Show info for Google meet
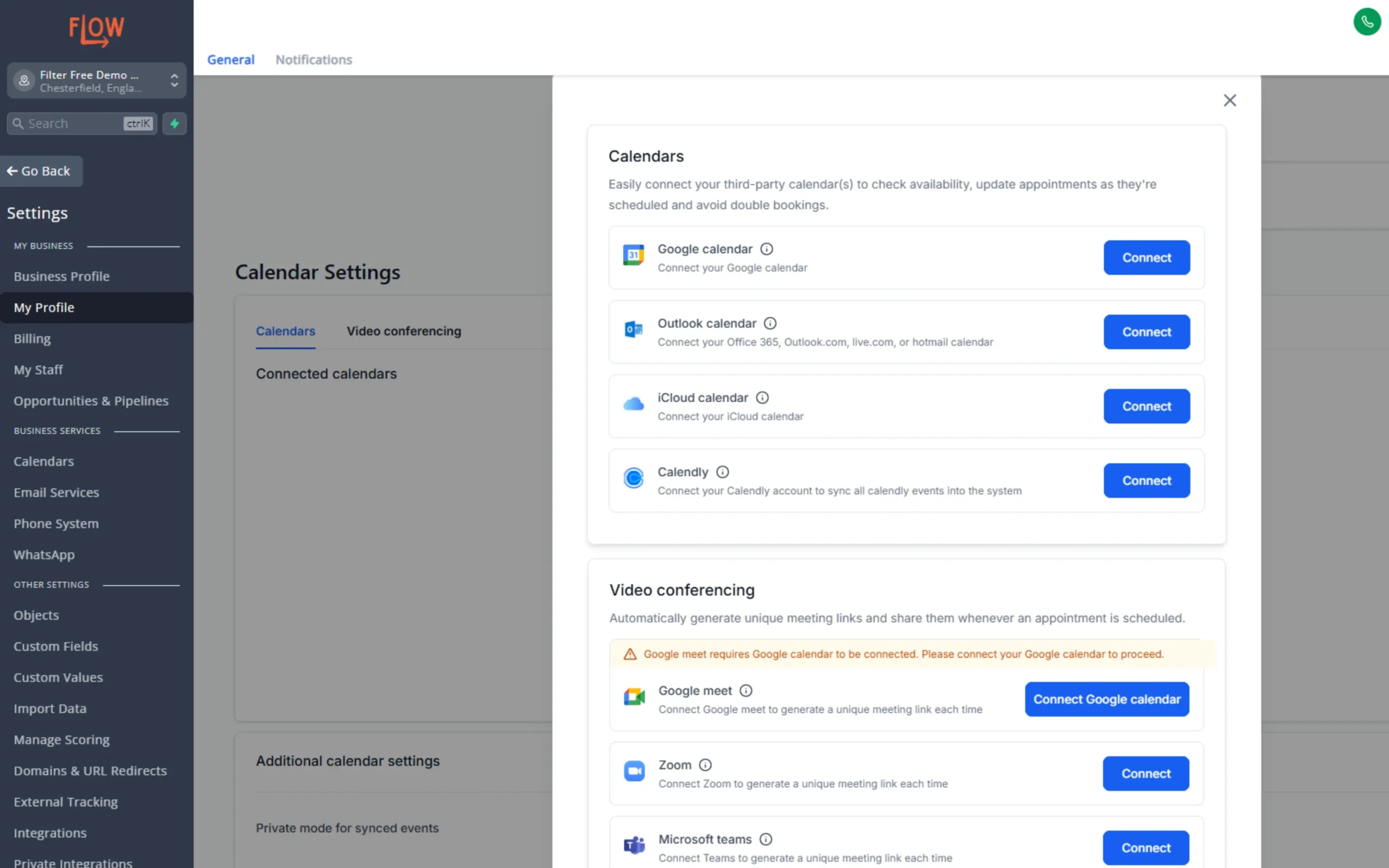The height and width of the screenshot is (868, 1389). pos(746,691)
